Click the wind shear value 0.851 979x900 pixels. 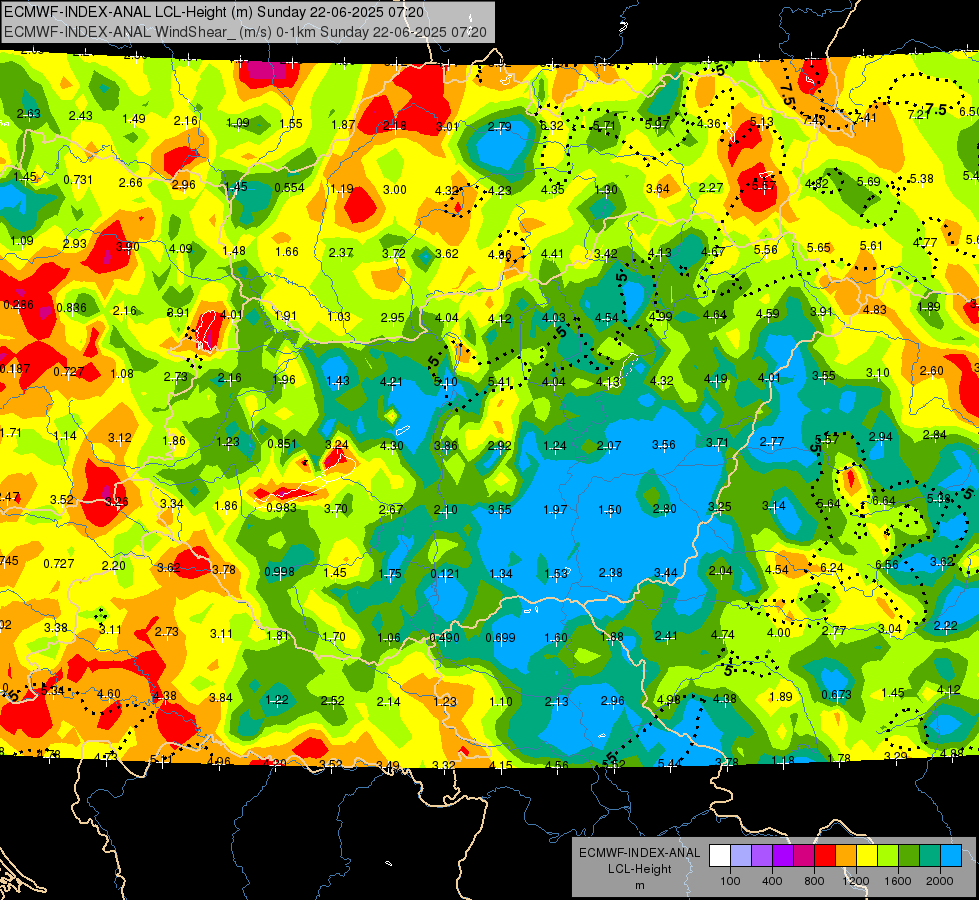point(282,443)
